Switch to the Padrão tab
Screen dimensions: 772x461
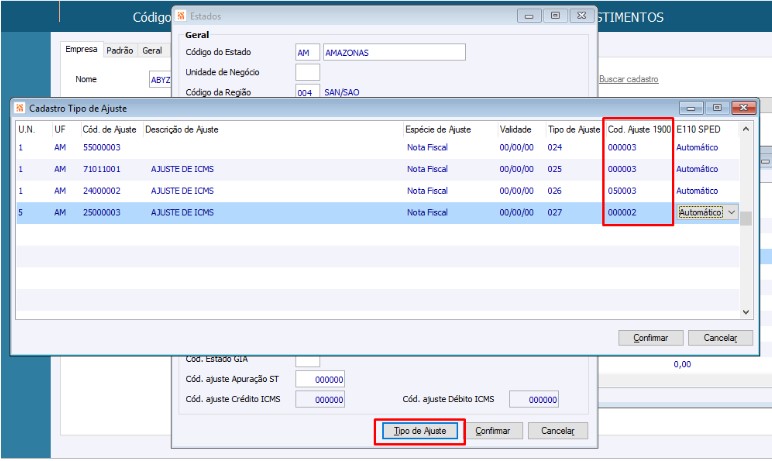[x=120, y=50]
